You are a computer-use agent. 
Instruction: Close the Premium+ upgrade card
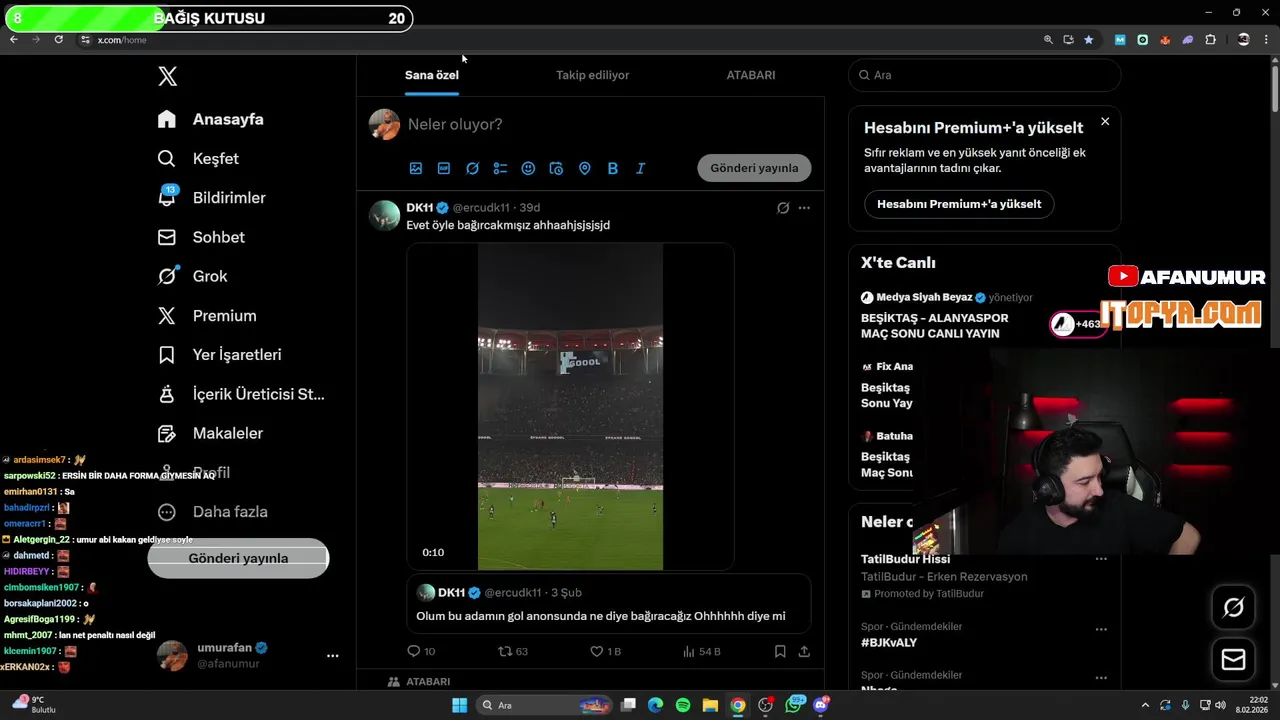1105,121
